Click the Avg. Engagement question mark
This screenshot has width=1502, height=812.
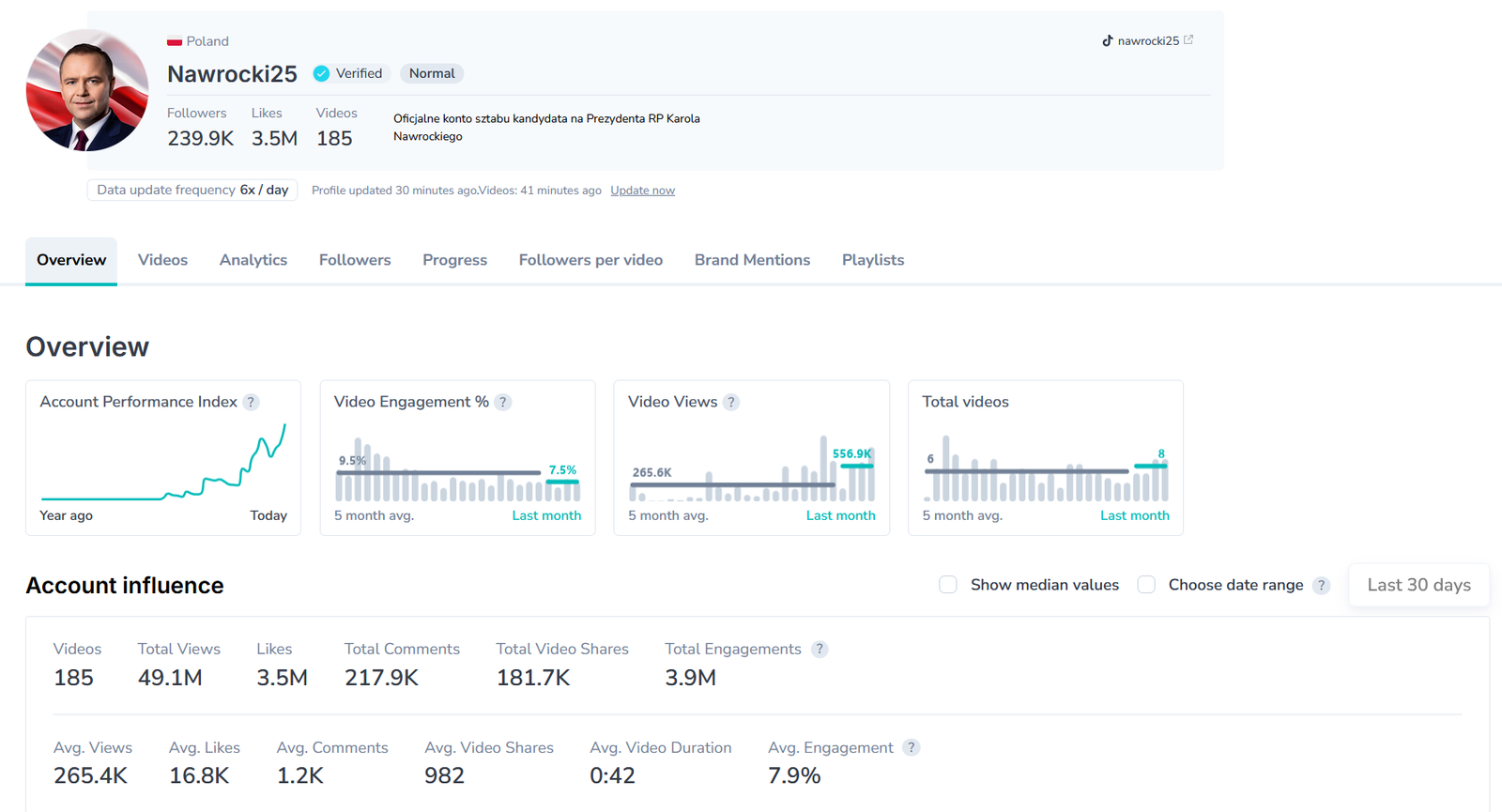(x=911, y=747)
